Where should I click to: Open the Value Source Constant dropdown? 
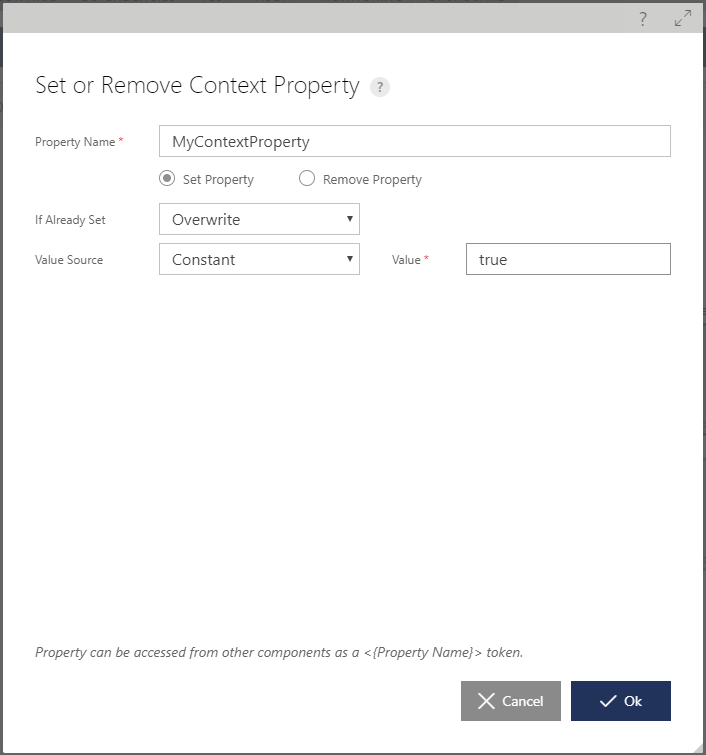click(x=259, y=259)
